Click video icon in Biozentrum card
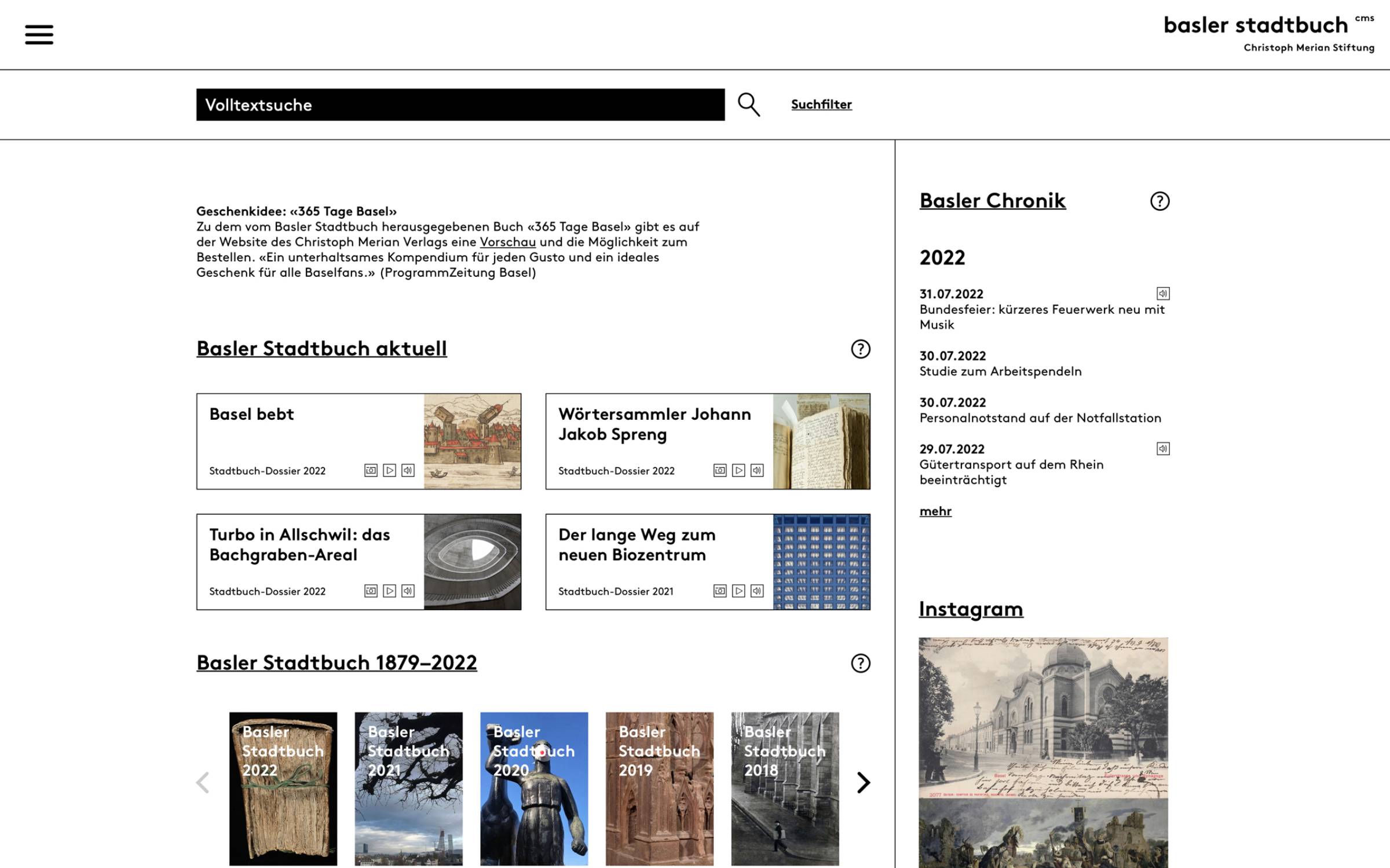This screenshot has width=1390, height=868. click(x=738, y=591)
